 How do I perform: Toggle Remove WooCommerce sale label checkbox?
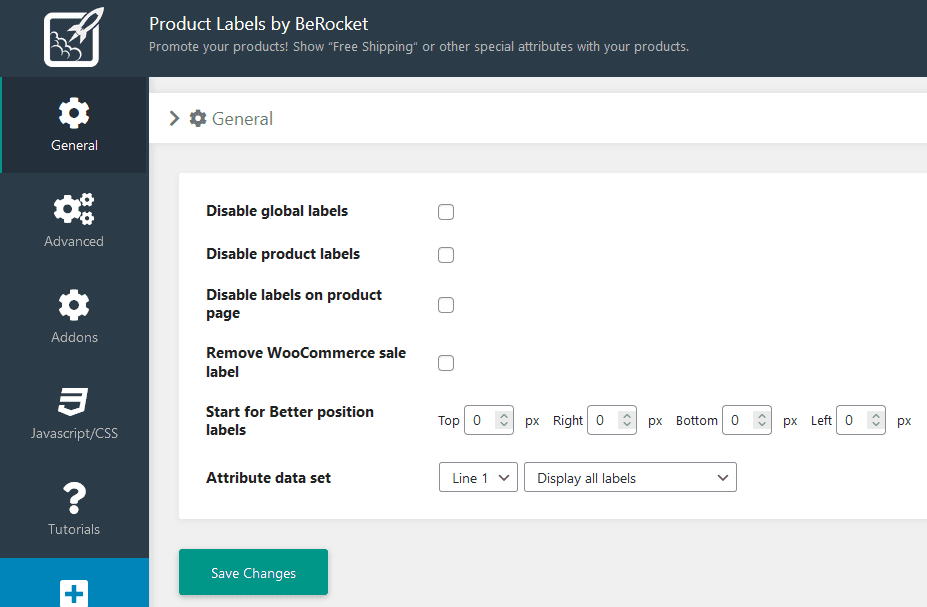[x=446, y=363]
